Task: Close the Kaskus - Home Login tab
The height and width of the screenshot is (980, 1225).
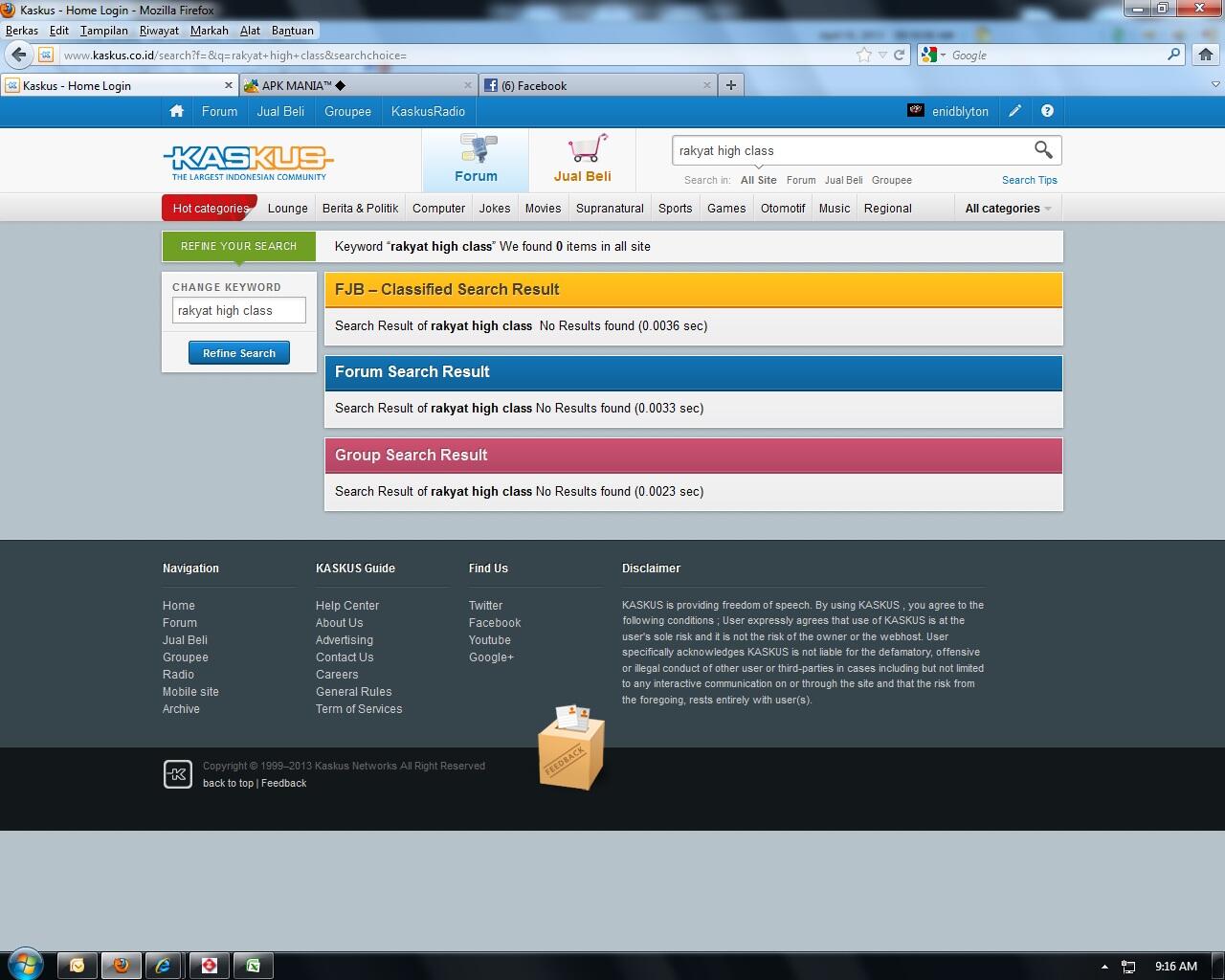Action: coord(229,85)
